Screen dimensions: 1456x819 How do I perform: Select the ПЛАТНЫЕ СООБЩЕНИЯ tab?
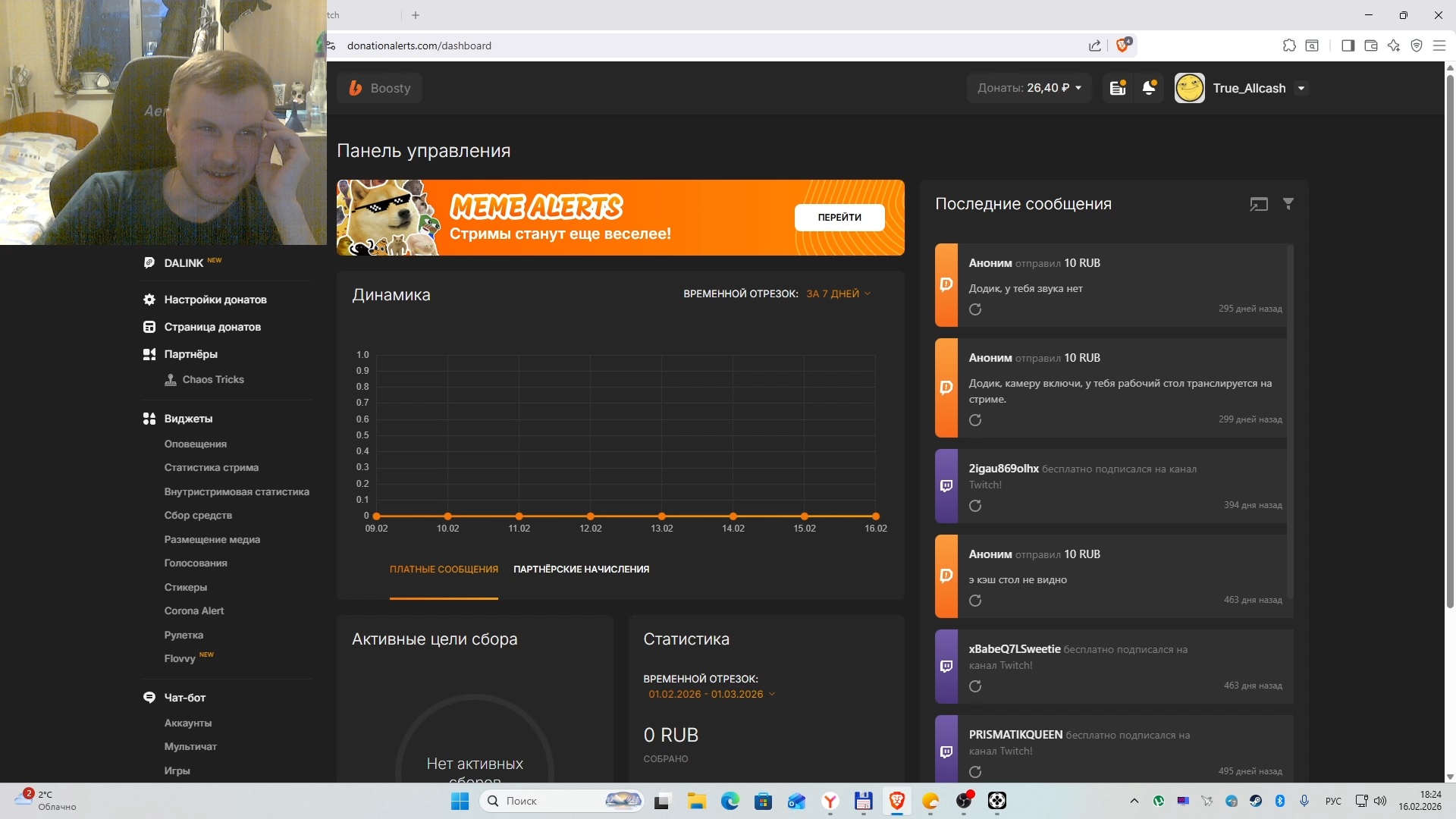pos(444,570)
